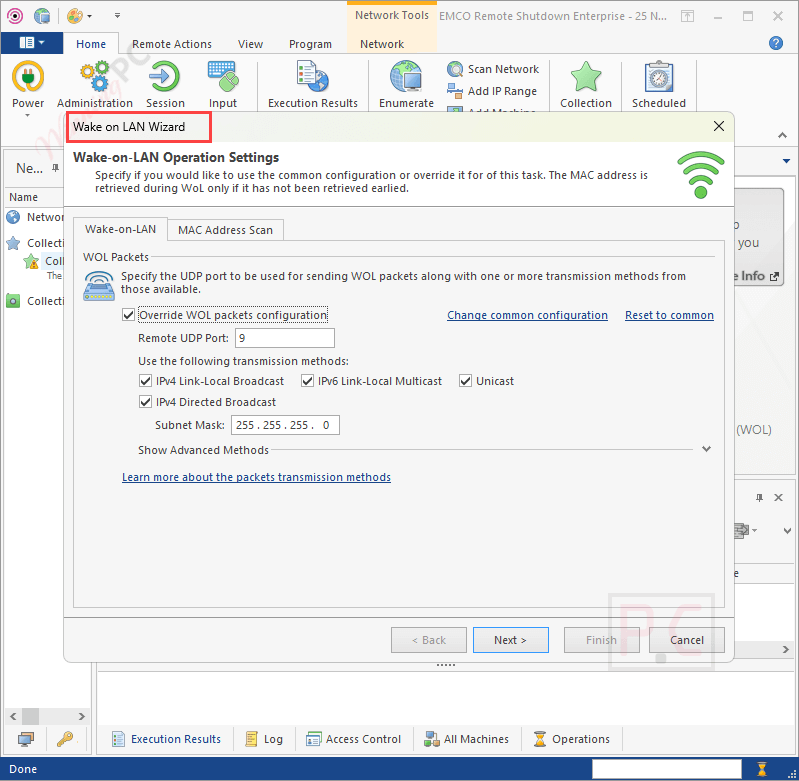Open the View ribbon tab
The height and width of the screenshot is (781, 799).
pos(250,44)
